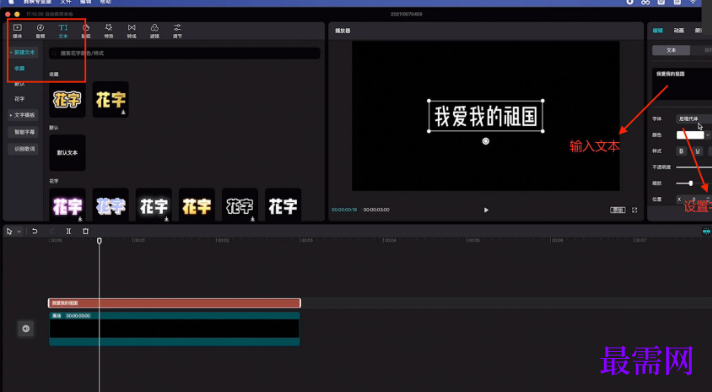This screenshot has width=712, height=392.
Task: Select the black 黑场 video clip
Action: (x=174, y=328)
